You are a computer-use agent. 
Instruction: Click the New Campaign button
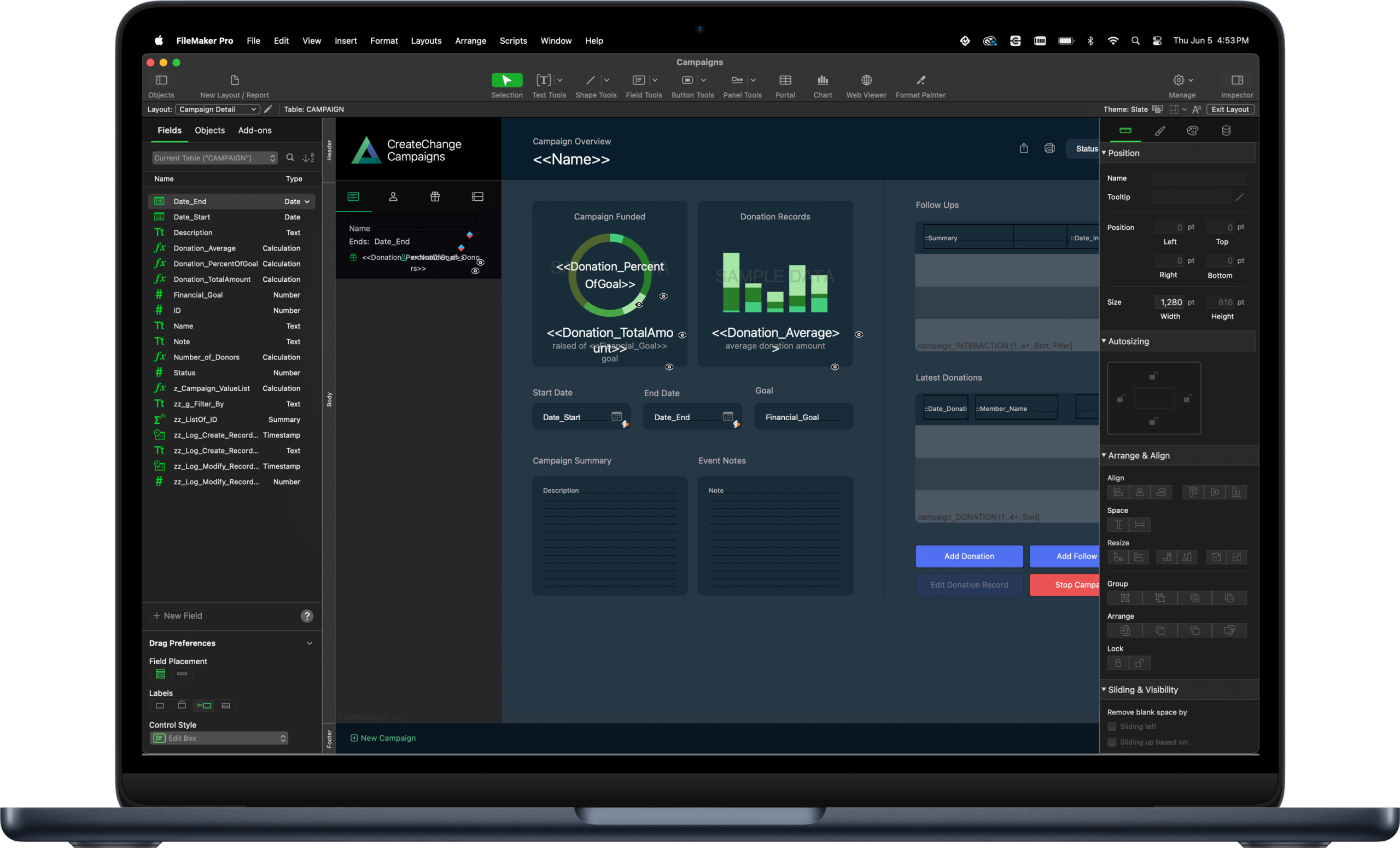(382, 737)
